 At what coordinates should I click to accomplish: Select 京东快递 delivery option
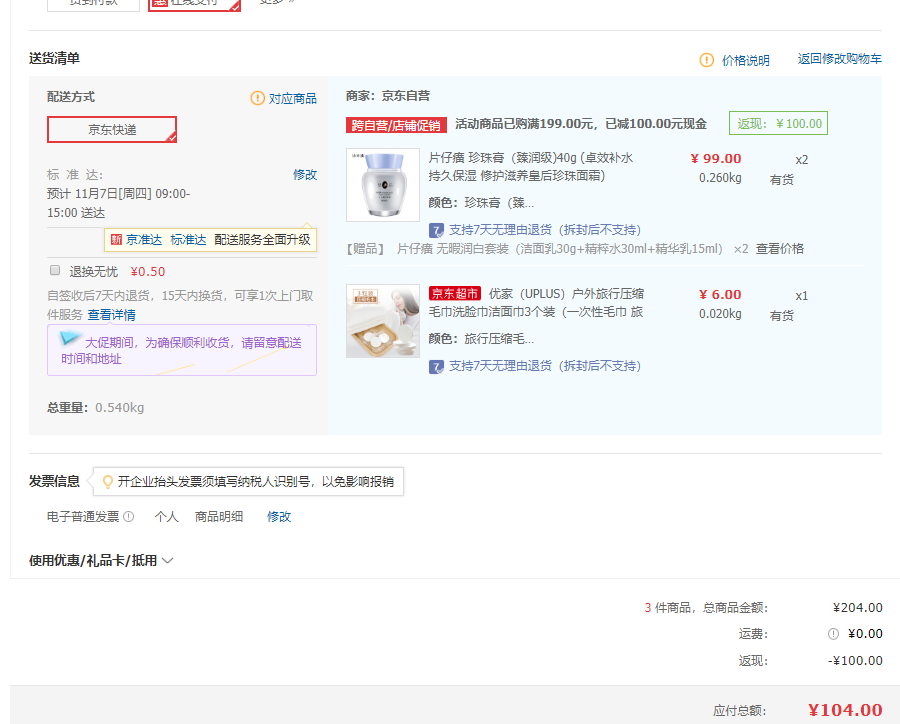click(112, 130)
